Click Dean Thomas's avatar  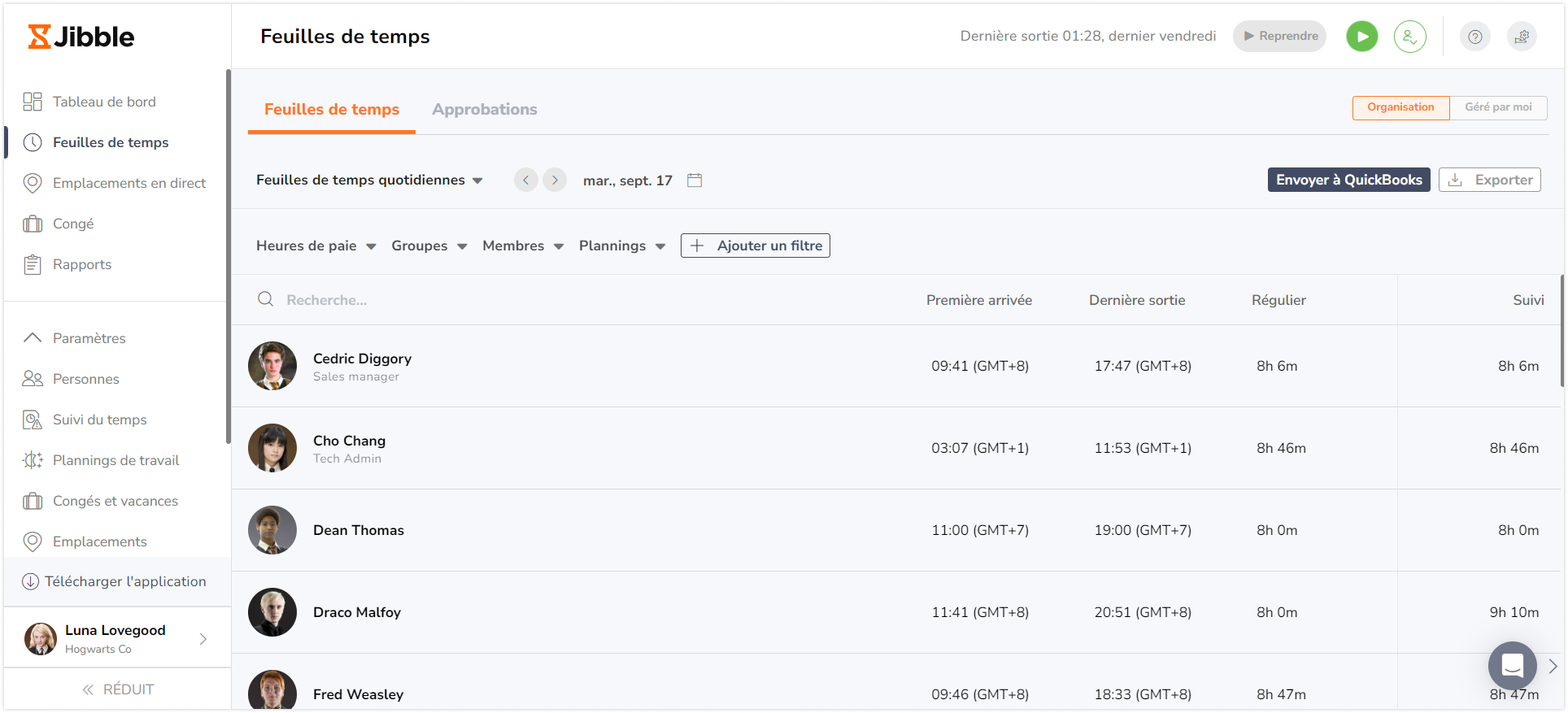click(x=272, y=530)
